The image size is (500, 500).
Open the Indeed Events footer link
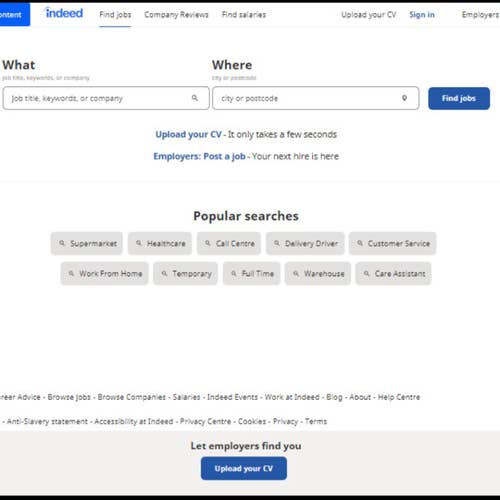[x=232, y=397]
